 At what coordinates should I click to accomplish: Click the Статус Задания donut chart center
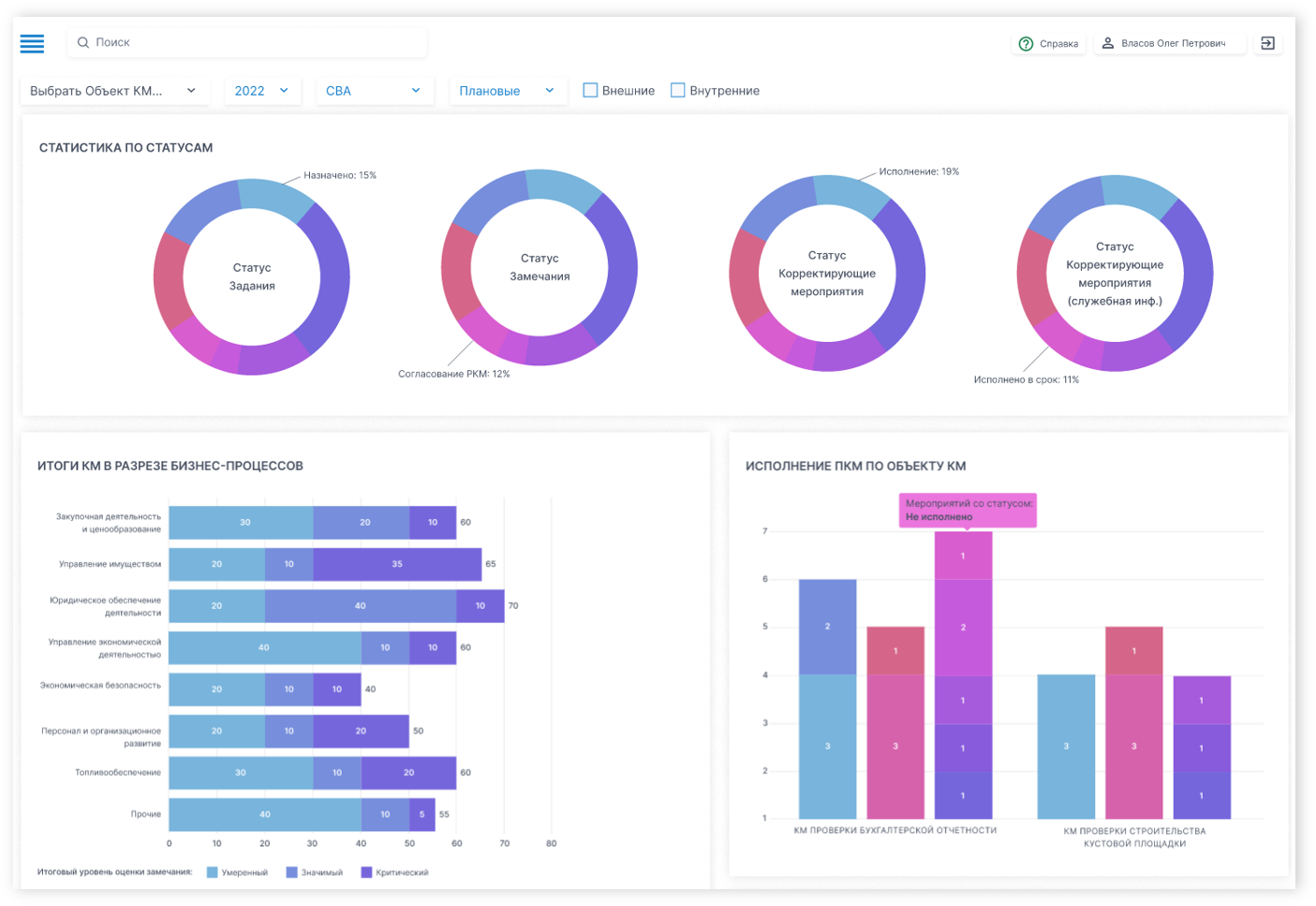(252, 276)
